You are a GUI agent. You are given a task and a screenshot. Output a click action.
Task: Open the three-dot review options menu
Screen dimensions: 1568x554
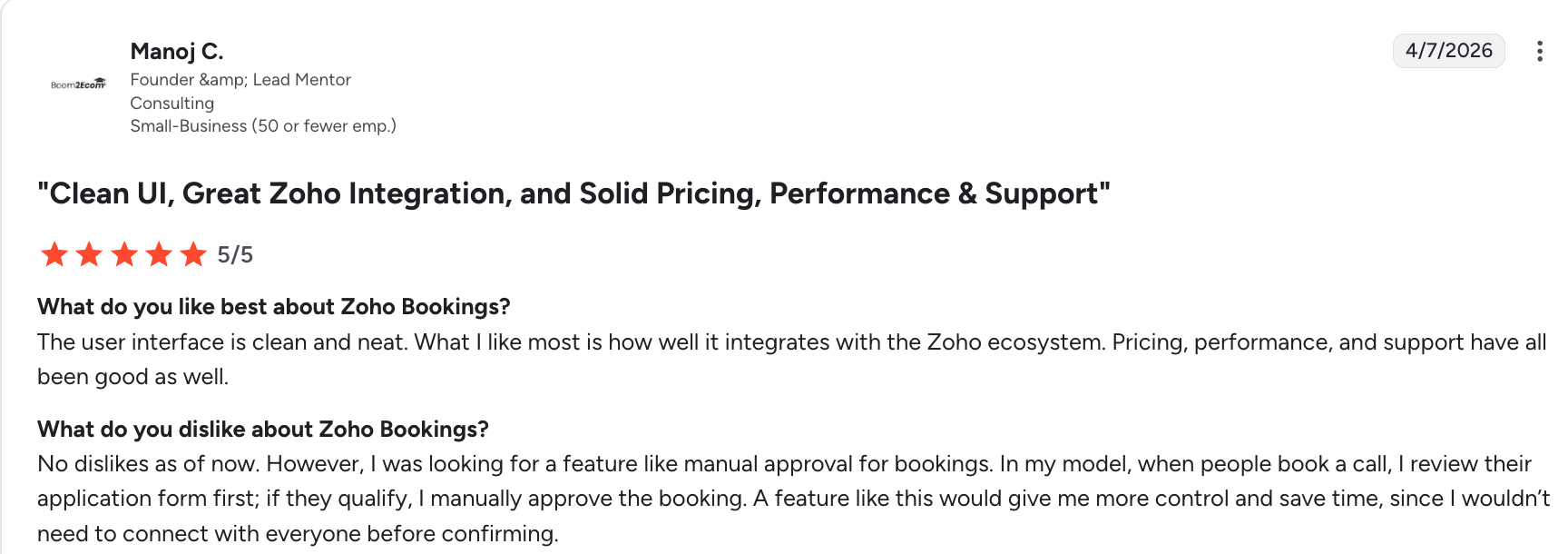coord(1540,52)
